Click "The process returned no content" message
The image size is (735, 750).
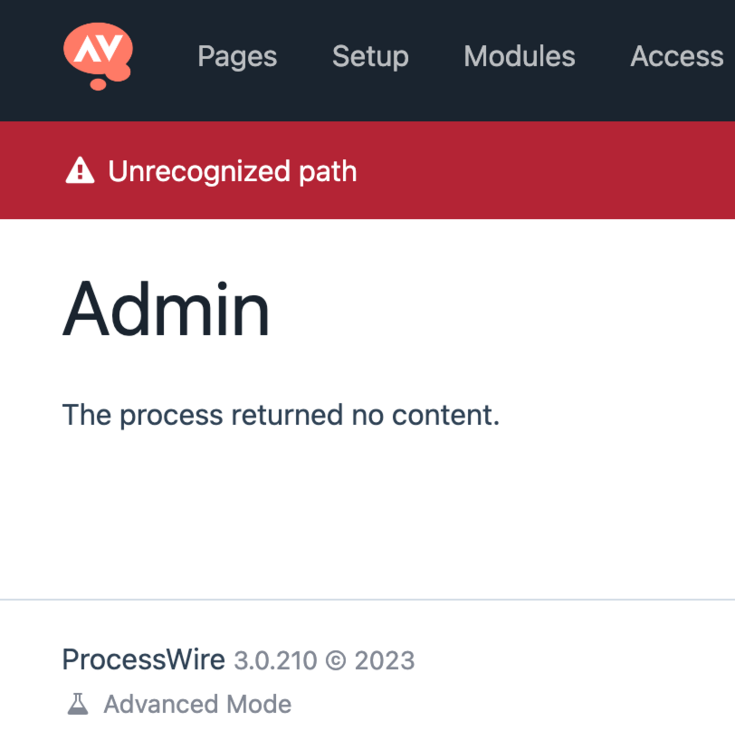tap(280, 414)
